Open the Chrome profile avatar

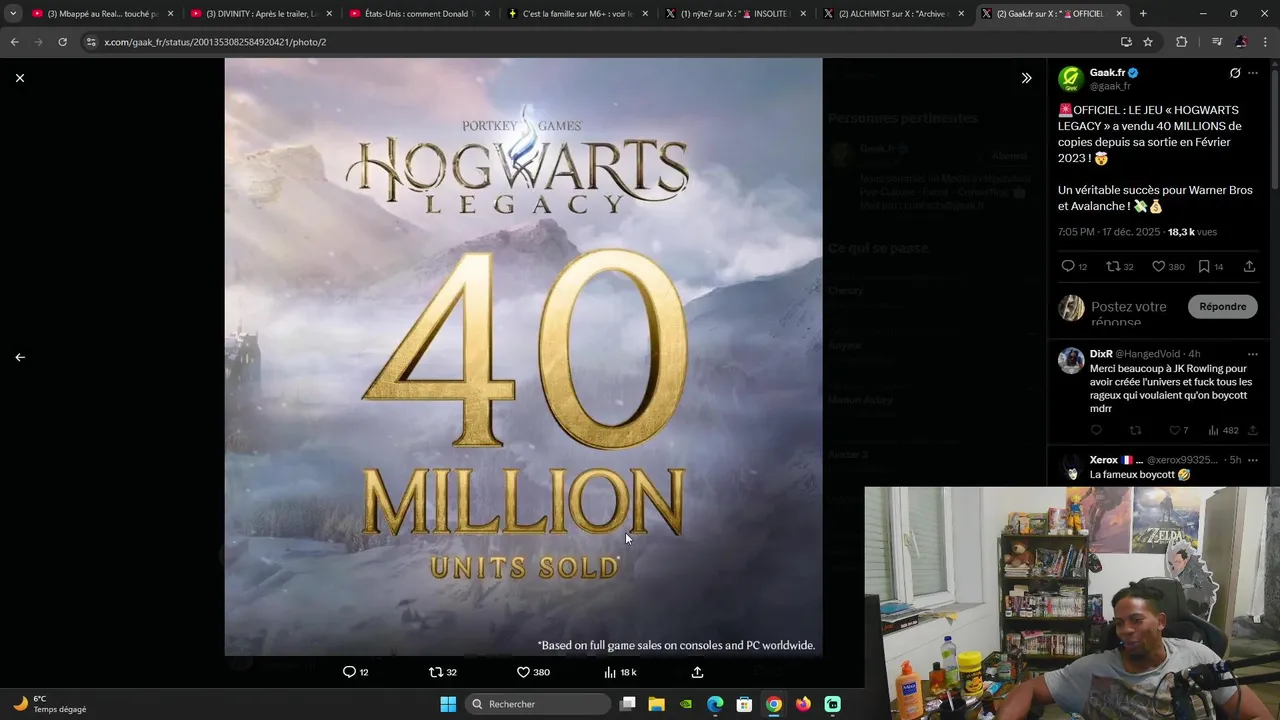[x=1241, y=42]
